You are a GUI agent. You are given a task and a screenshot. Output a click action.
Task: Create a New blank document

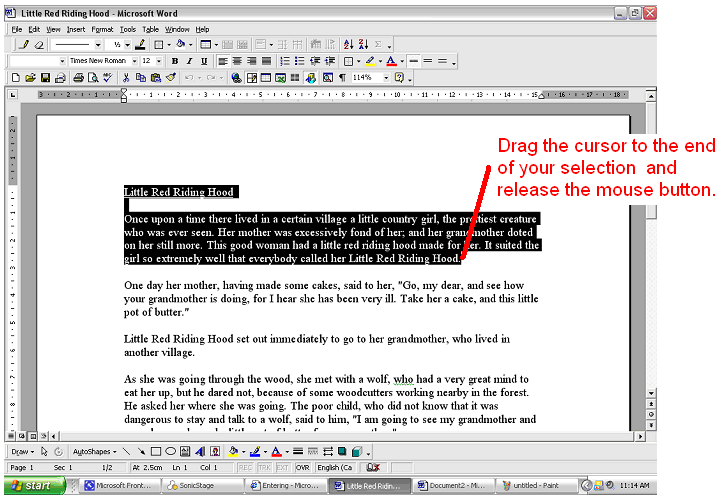(16, 78)
